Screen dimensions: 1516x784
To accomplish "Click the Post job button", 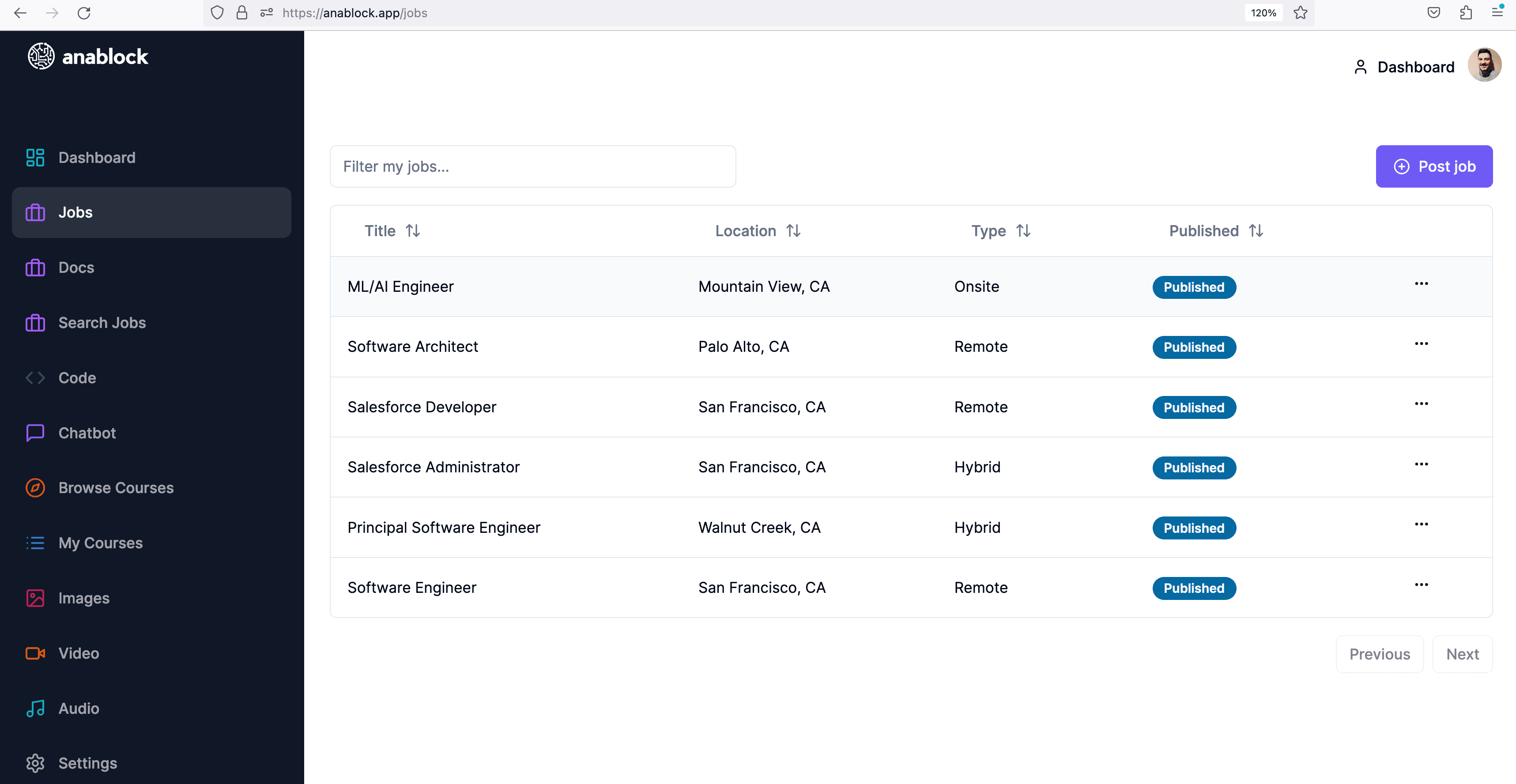I will 1433,166.
